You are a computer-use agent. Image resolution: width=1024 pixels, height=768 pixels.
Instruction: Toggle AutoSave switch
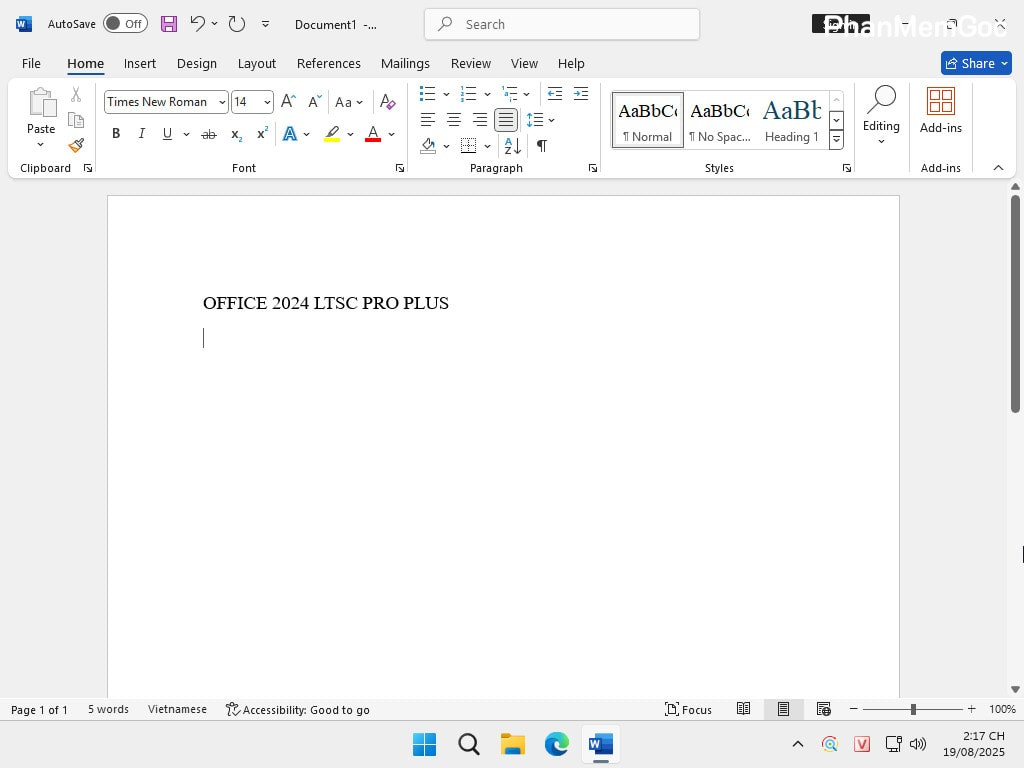coord(125,24)
